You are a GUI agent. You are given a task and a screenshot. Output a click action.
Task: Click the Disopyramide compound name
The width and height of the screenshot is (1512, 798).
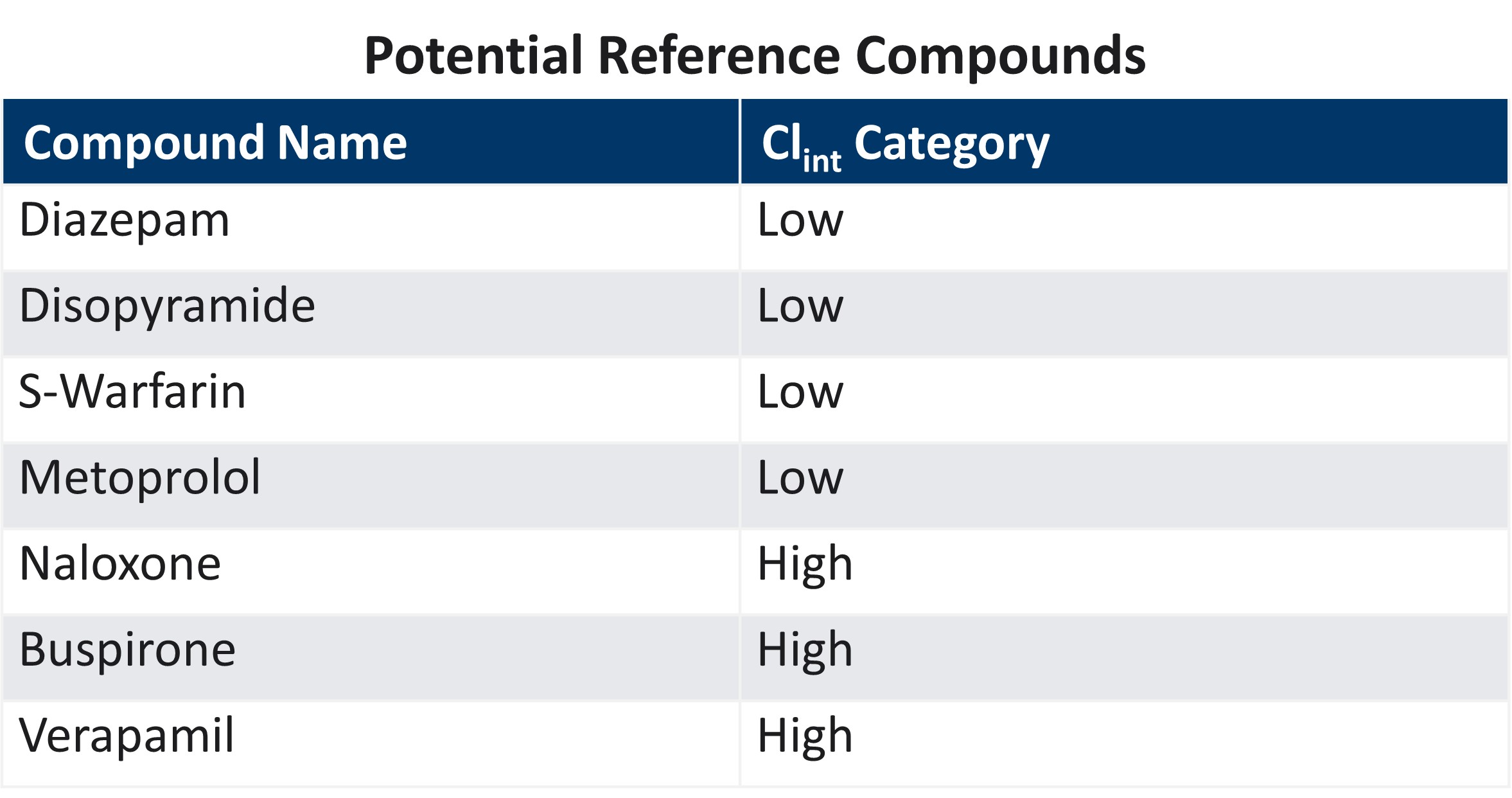pyautogui.click(x=167, y=306)
